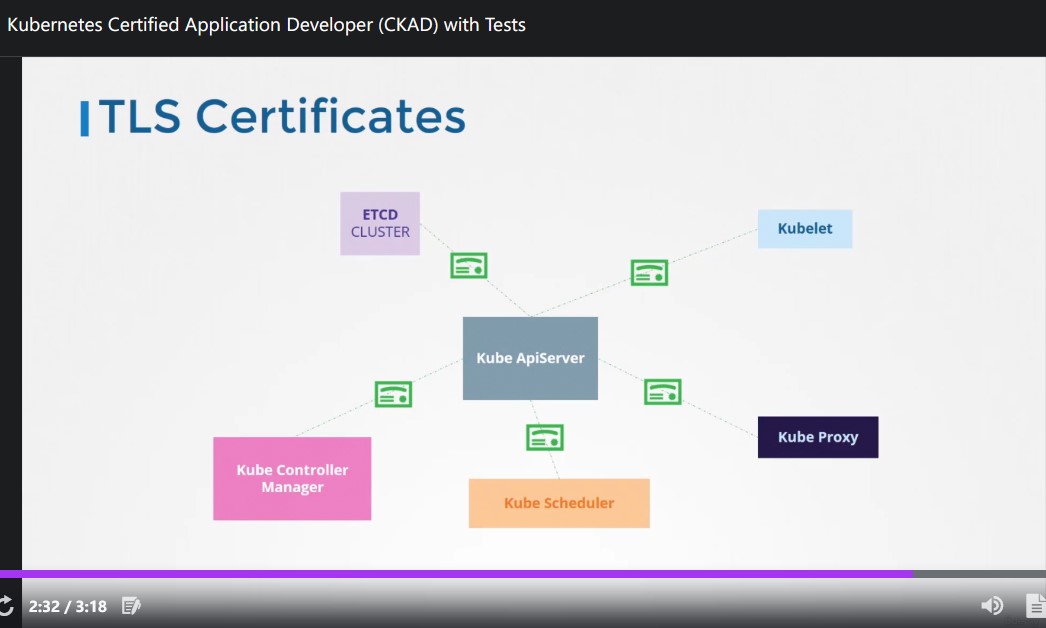
Task: Click the certificate icon on the Kubelet line
Action: 649,272
